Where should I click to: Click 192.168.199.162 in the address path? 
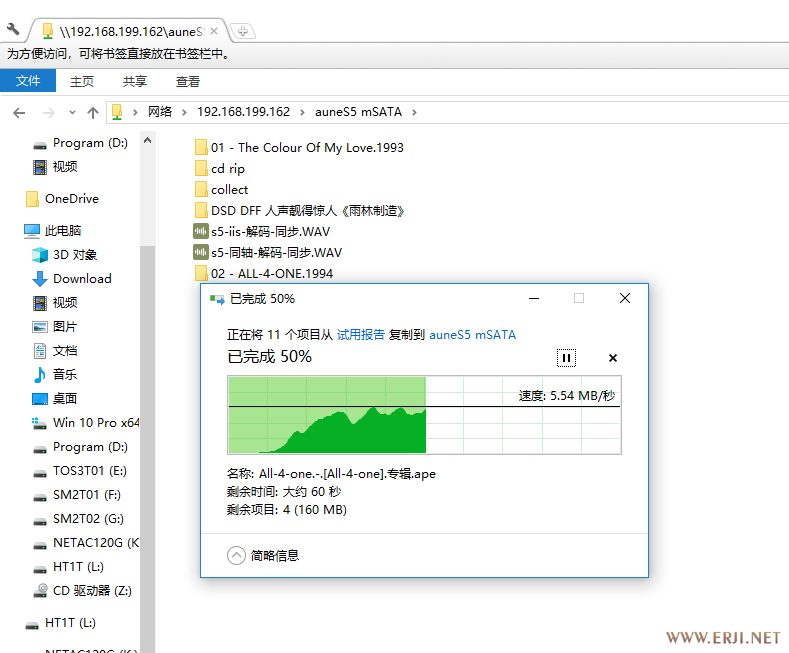(x=244, y=112)
